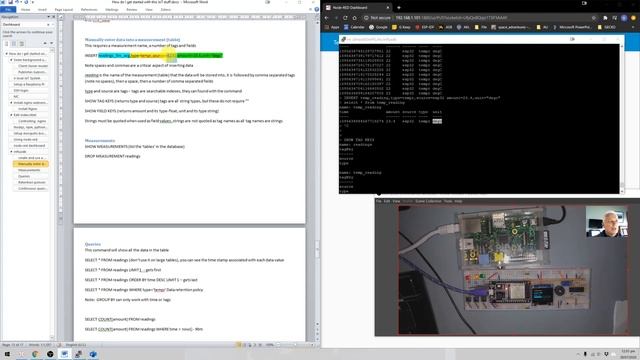The height and width of the screenshot is (360, 640).
Task: Open the File tab in Word
Action: [8, 9]
